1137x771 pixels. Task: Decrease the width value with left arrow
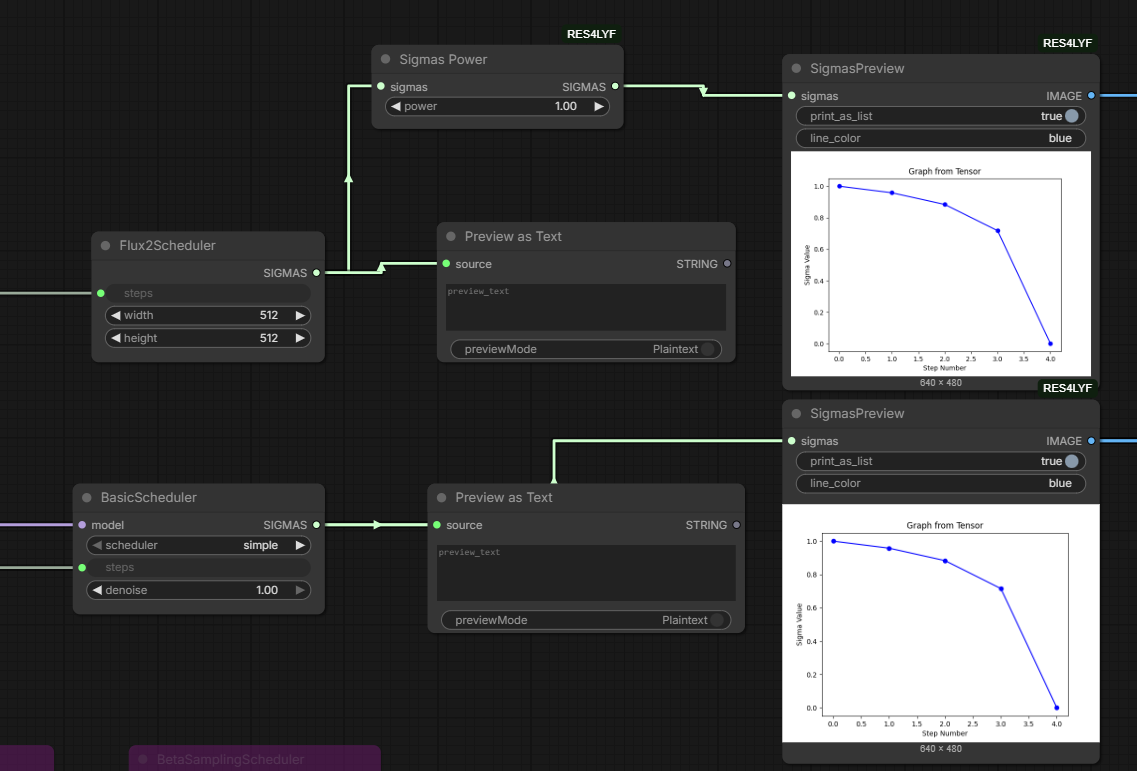[x=115, y=316]
